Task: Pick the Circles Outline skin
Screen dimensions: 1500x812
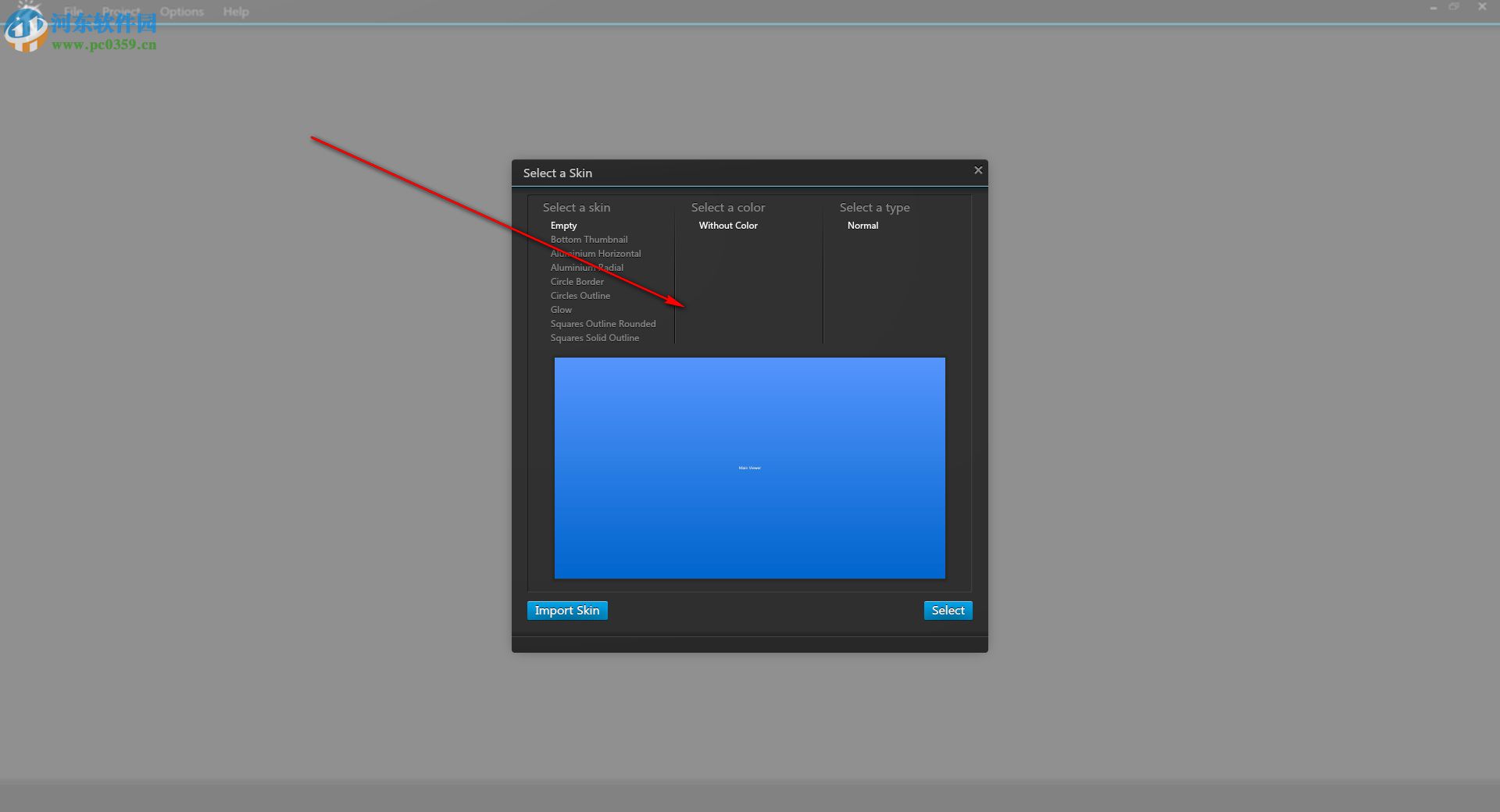Action: (x=580, y=296)
